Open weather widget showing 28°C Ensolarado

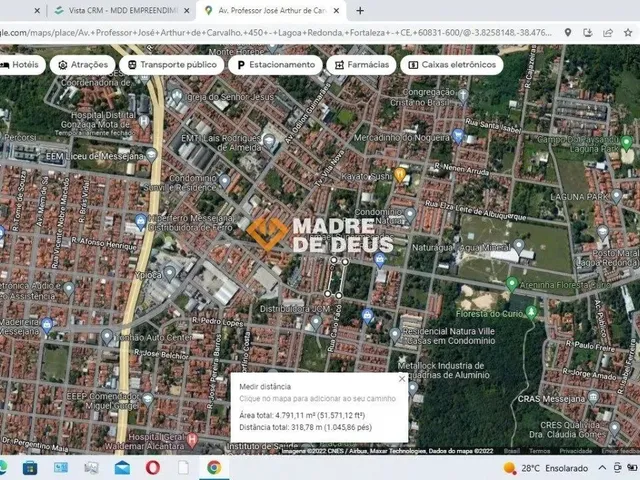[546, 468]
